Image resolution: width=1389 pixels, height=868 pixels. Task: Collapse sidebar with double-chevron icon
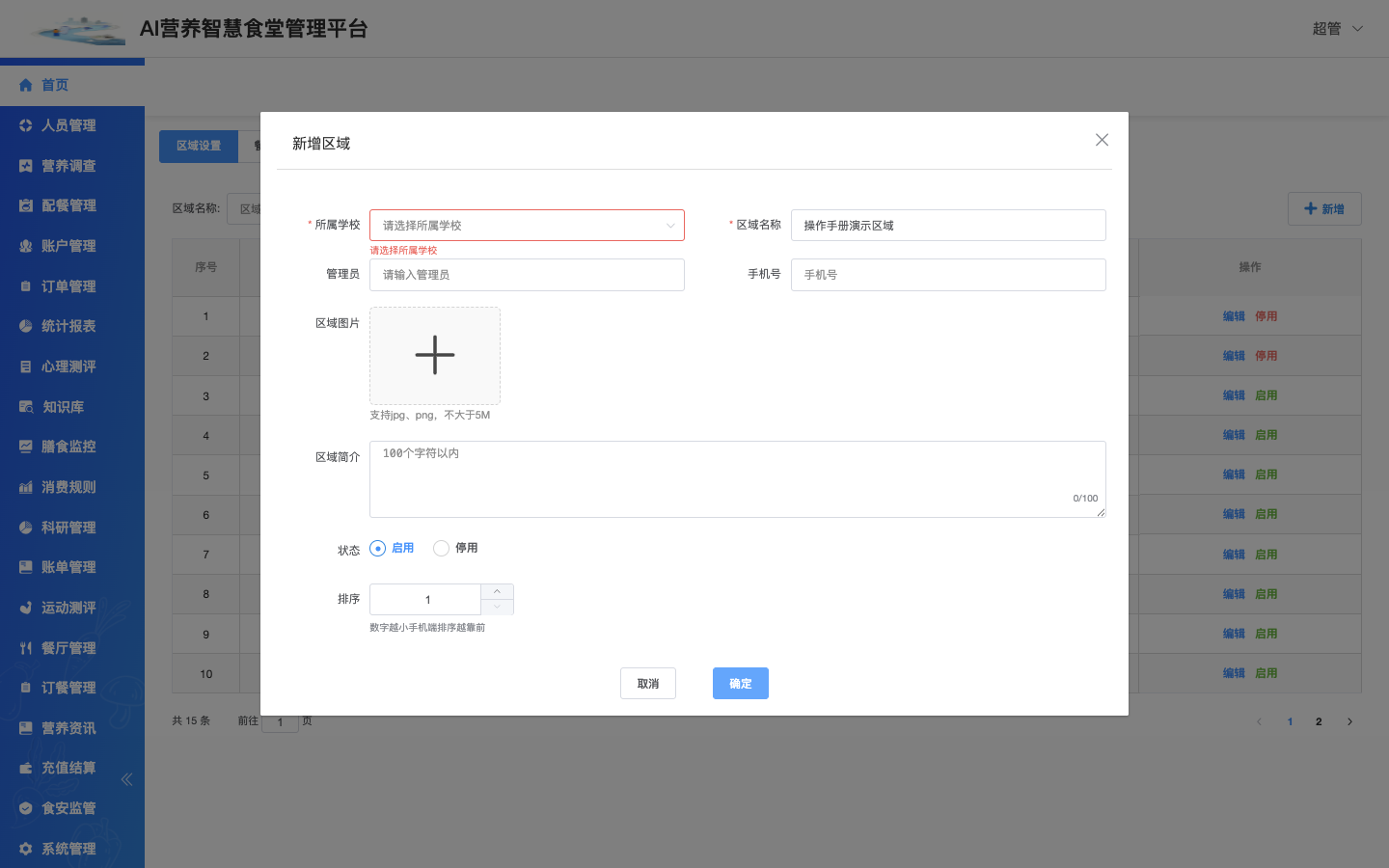[126, 779]
